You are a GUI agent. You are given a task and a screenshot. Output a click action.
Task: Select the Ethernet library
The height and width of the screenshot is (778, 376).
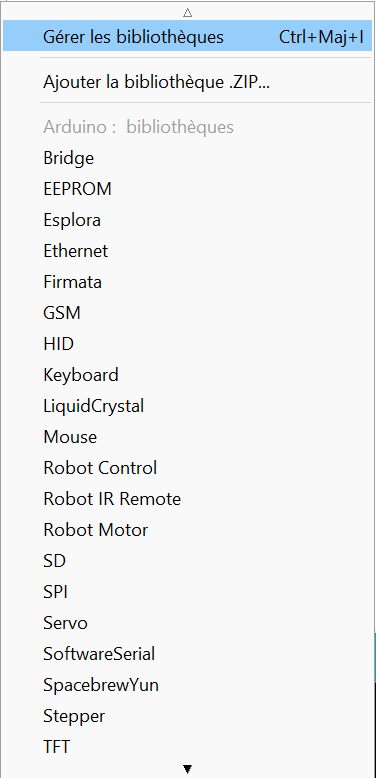click(x=188, y=251)
